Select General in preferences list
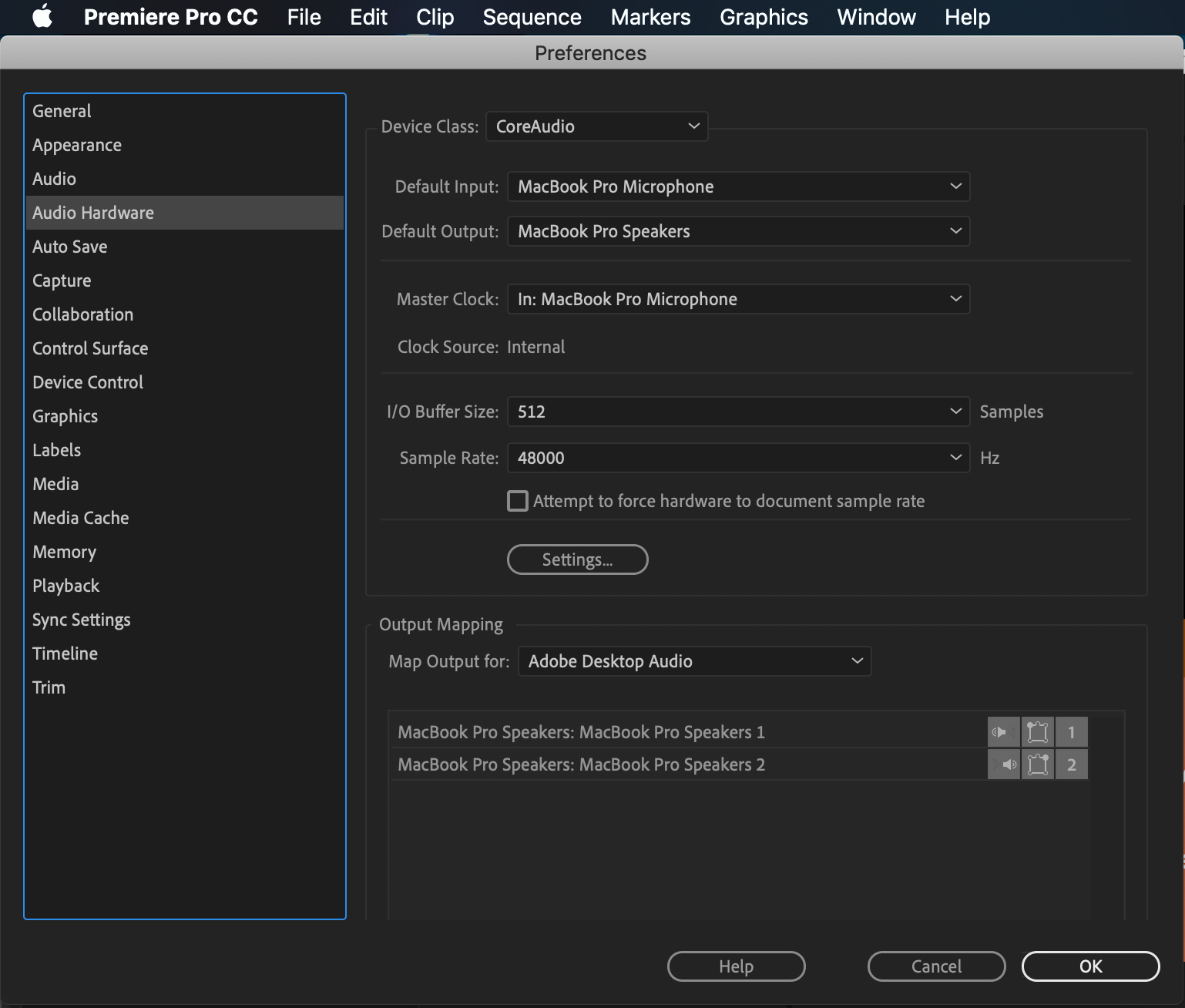 tap(185, 111)
